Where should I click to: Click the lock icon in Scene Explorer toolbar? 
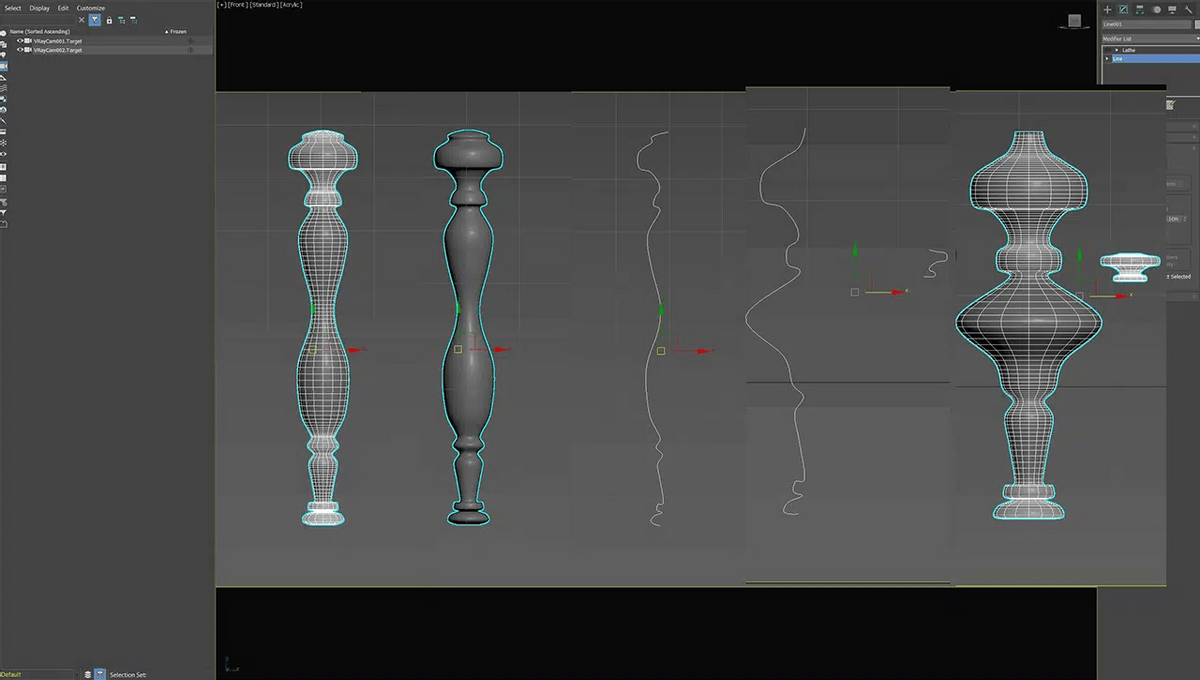(x=108, y=20)
